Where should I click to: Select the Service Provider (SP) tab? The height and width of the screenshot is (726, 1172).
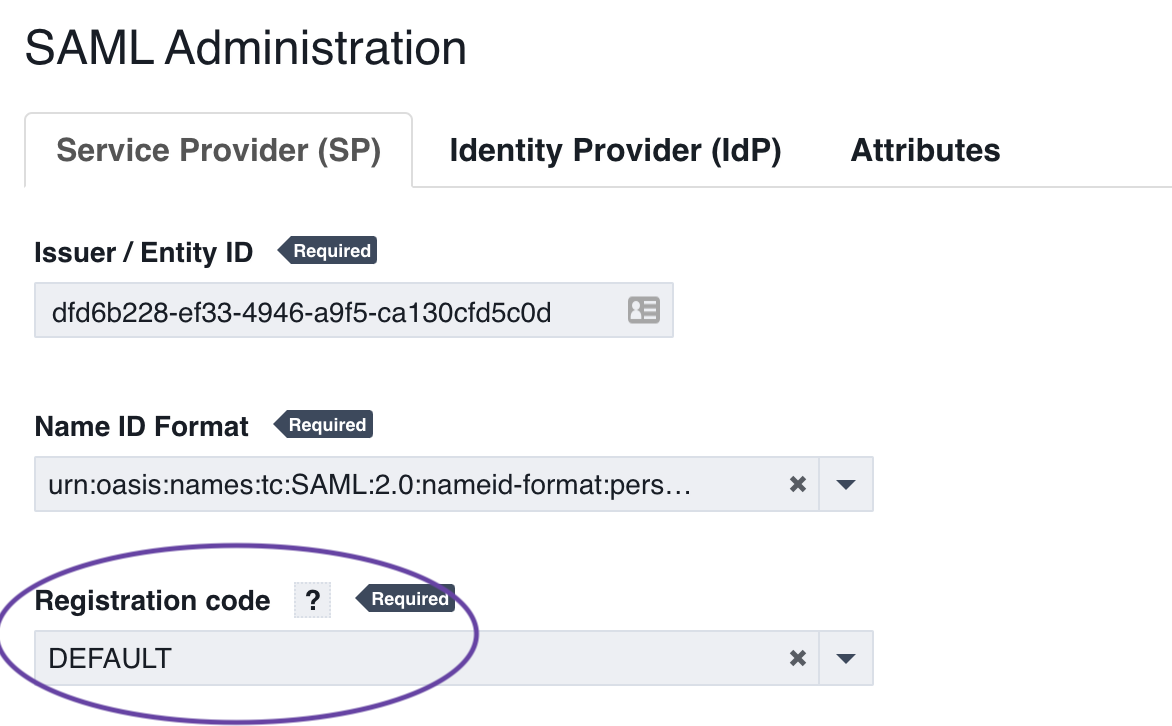coord(217,150)
